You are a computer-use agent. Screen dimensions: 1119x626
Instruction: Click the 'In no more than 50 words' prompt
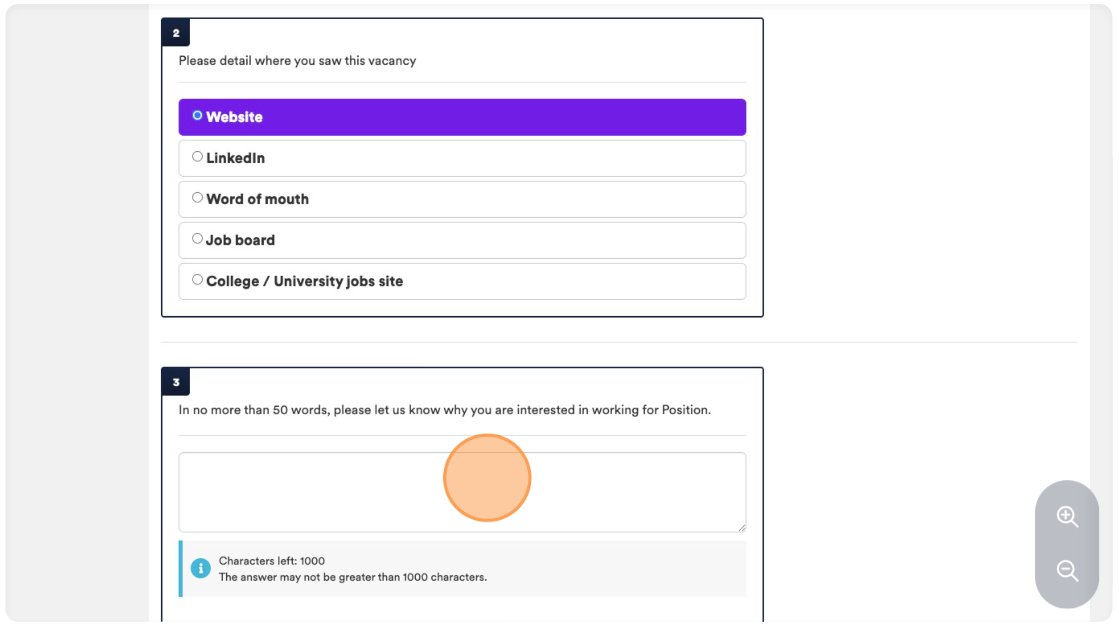pos(445,410)
